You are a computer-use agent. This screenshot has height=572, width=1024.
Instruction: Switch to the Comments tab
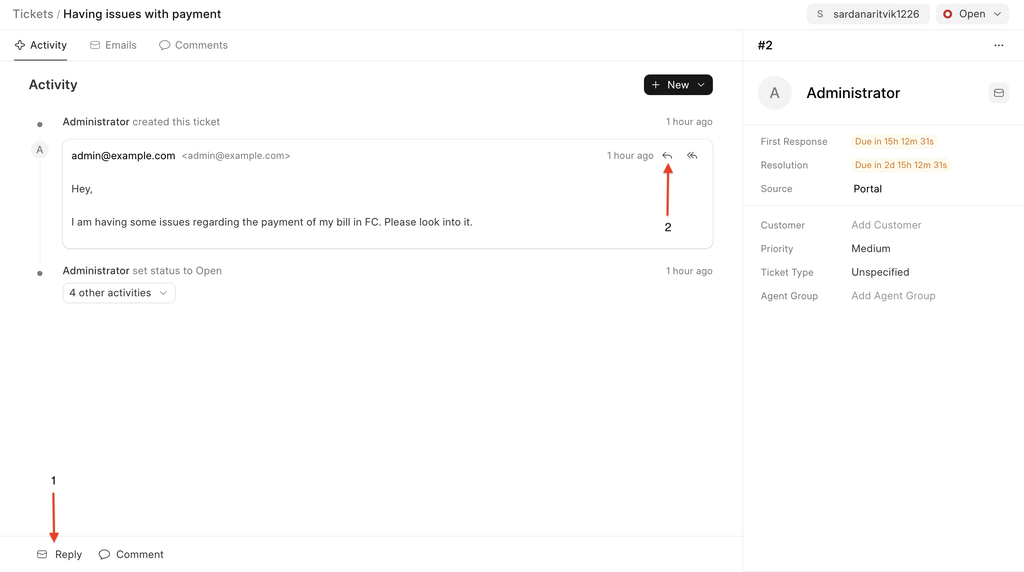coord(193,45)
